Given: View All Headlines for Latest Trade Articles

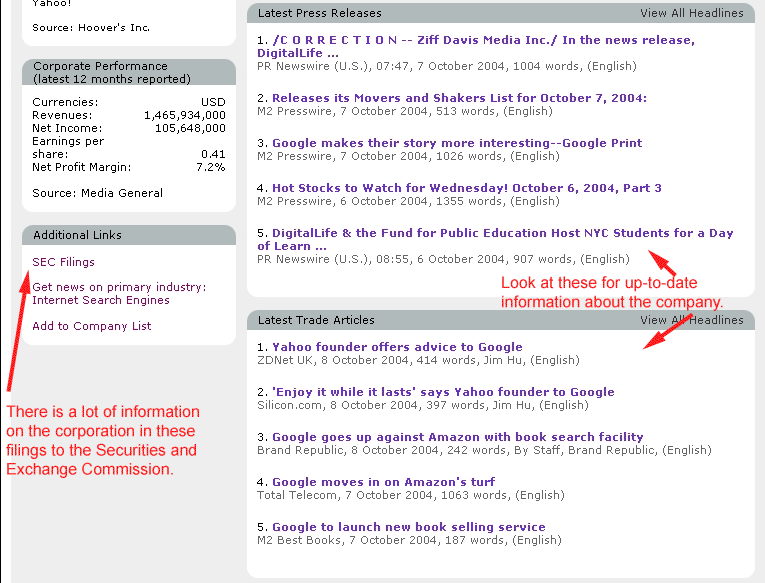Looking at the screenshot, I should click(x=691, y=320).
